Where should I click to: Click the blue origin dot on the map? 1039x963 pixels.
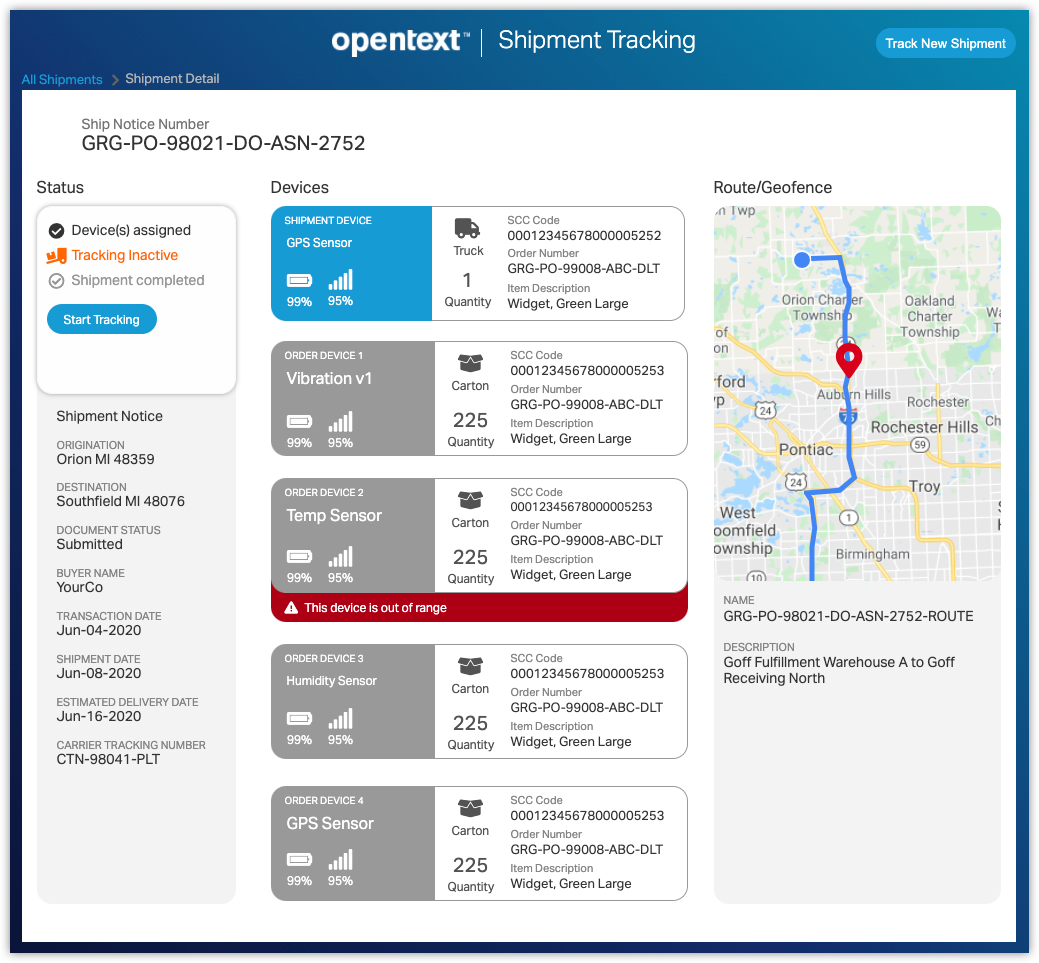[x=801, y=260]
